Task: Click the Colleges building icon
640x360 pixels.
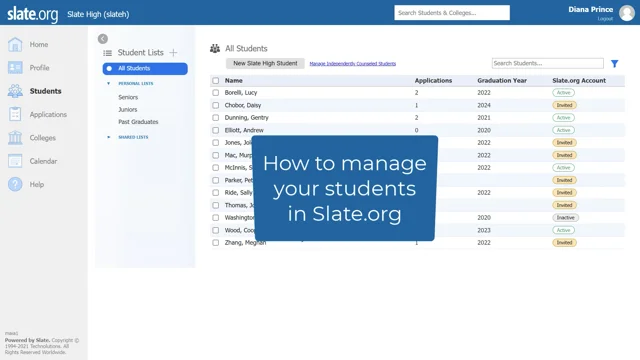Action: pyautogui.click(x=15, y=138)
